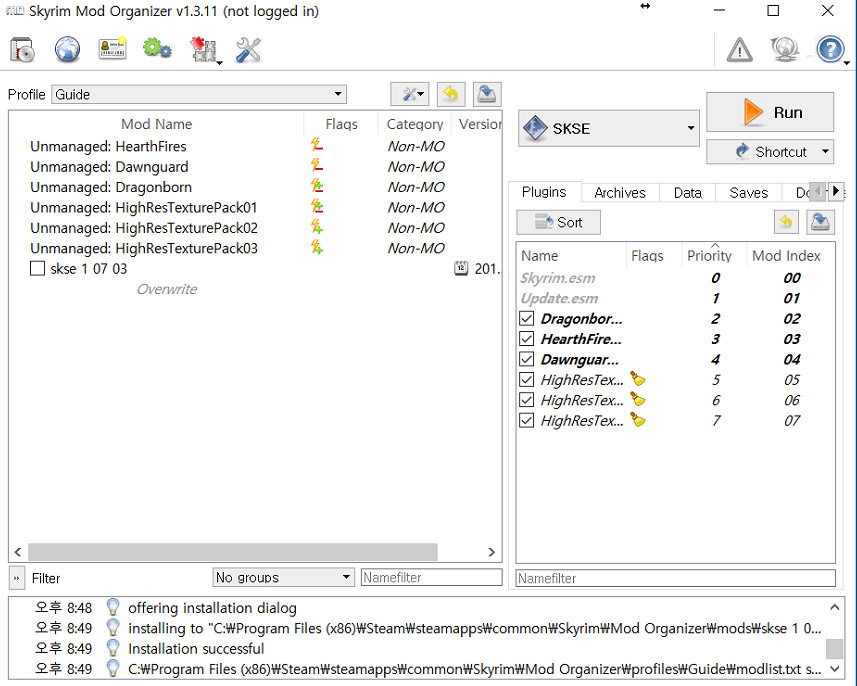Click the Install Mod from archive icon
This screenshot has height=686, width=857.
pos(22,50)
